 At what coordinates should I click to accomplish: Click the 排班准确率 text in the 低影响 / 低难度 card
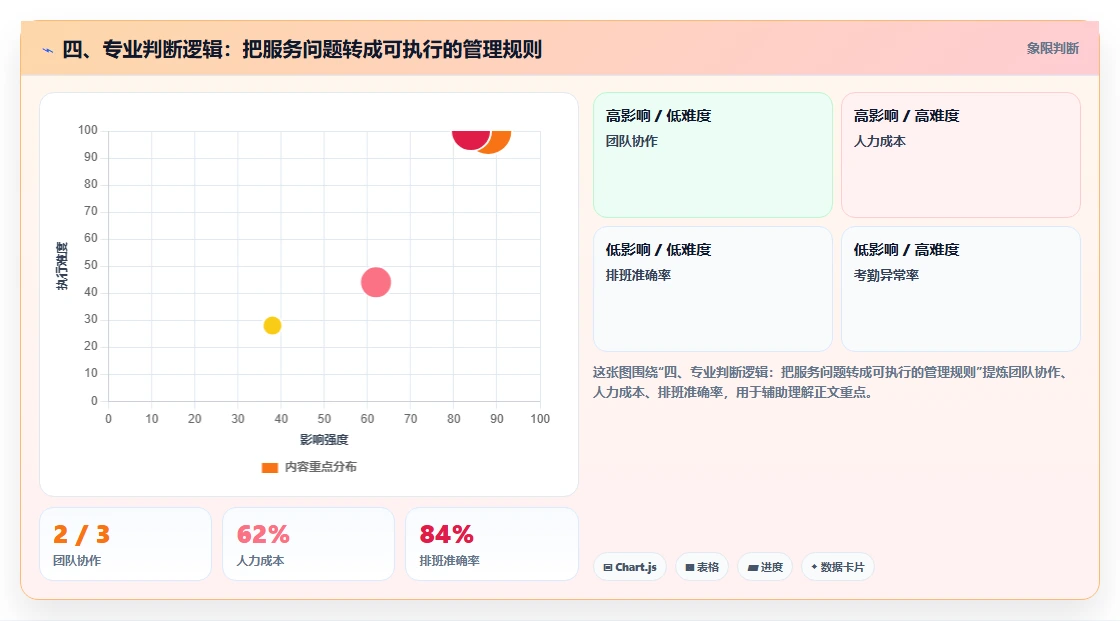[638, 275]
